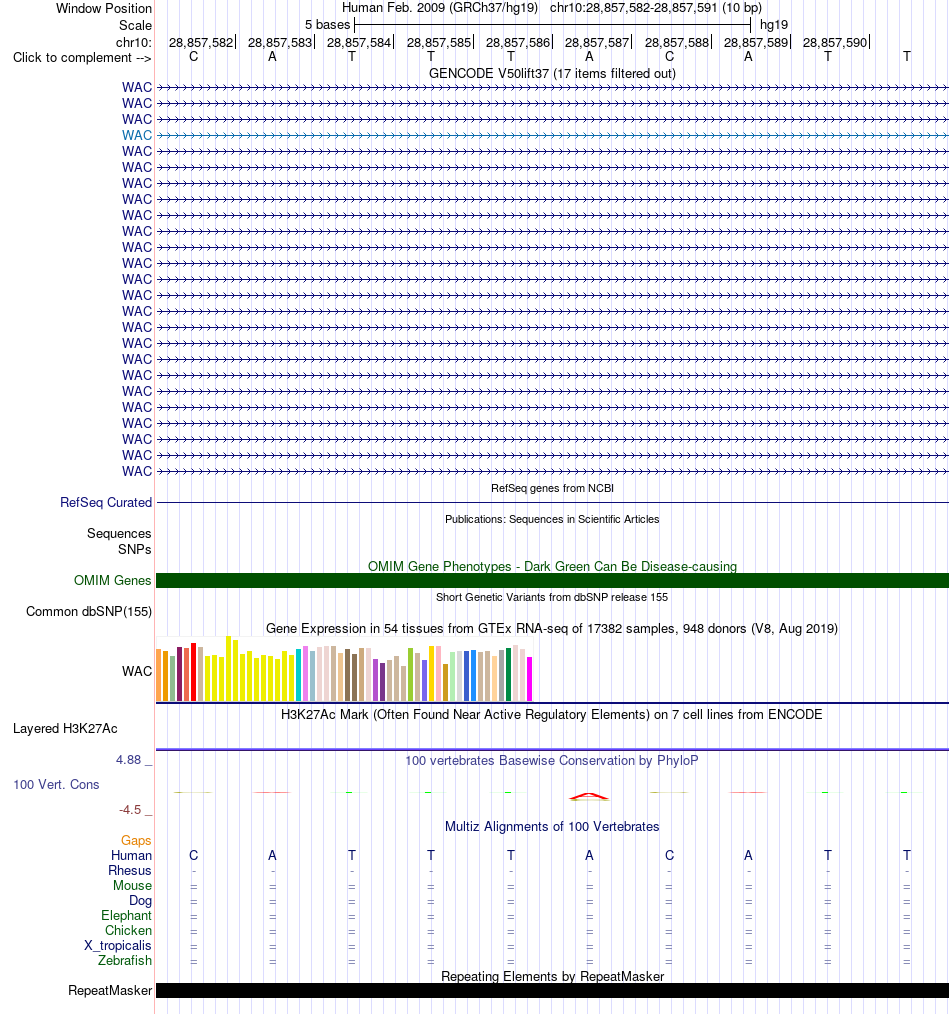
Task: Click the RepeatMasker track label
Action: [x=110, y=991]
